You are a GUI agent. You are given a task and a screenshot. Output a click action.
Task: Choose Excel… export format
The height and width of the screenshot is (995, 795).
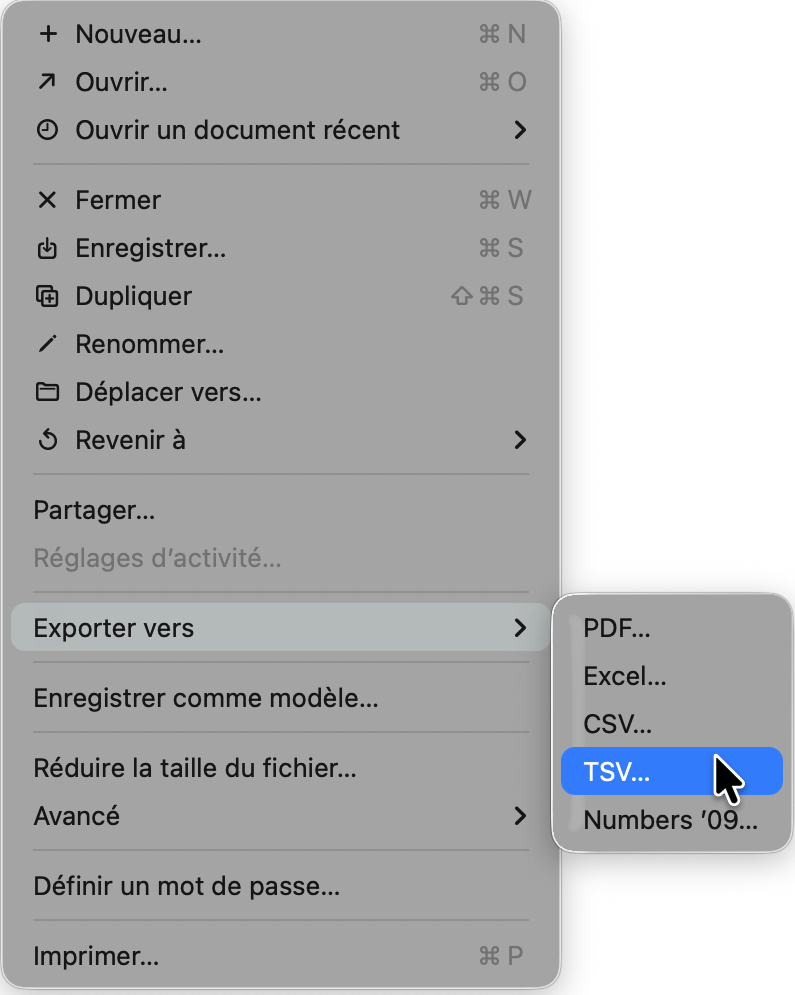pos(625,676)
